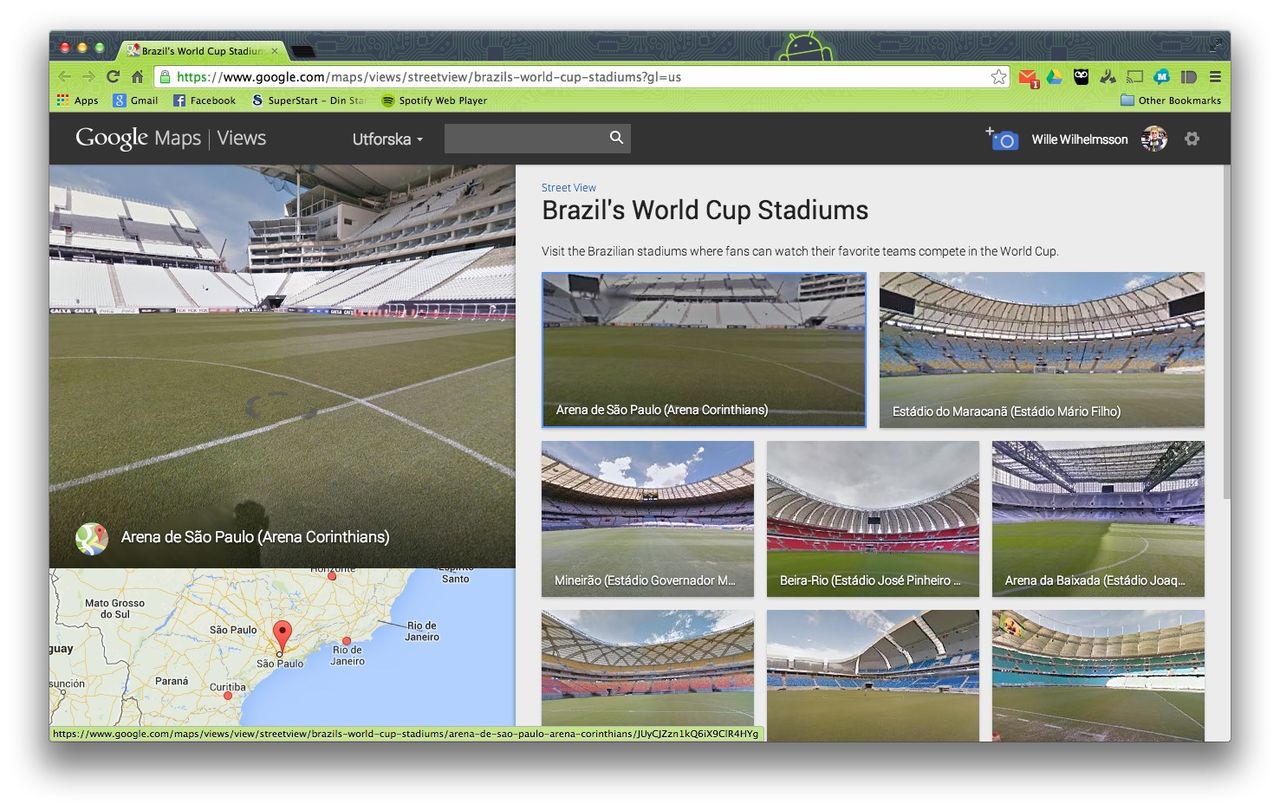Open settings with the gear icon

point(1192,139)
